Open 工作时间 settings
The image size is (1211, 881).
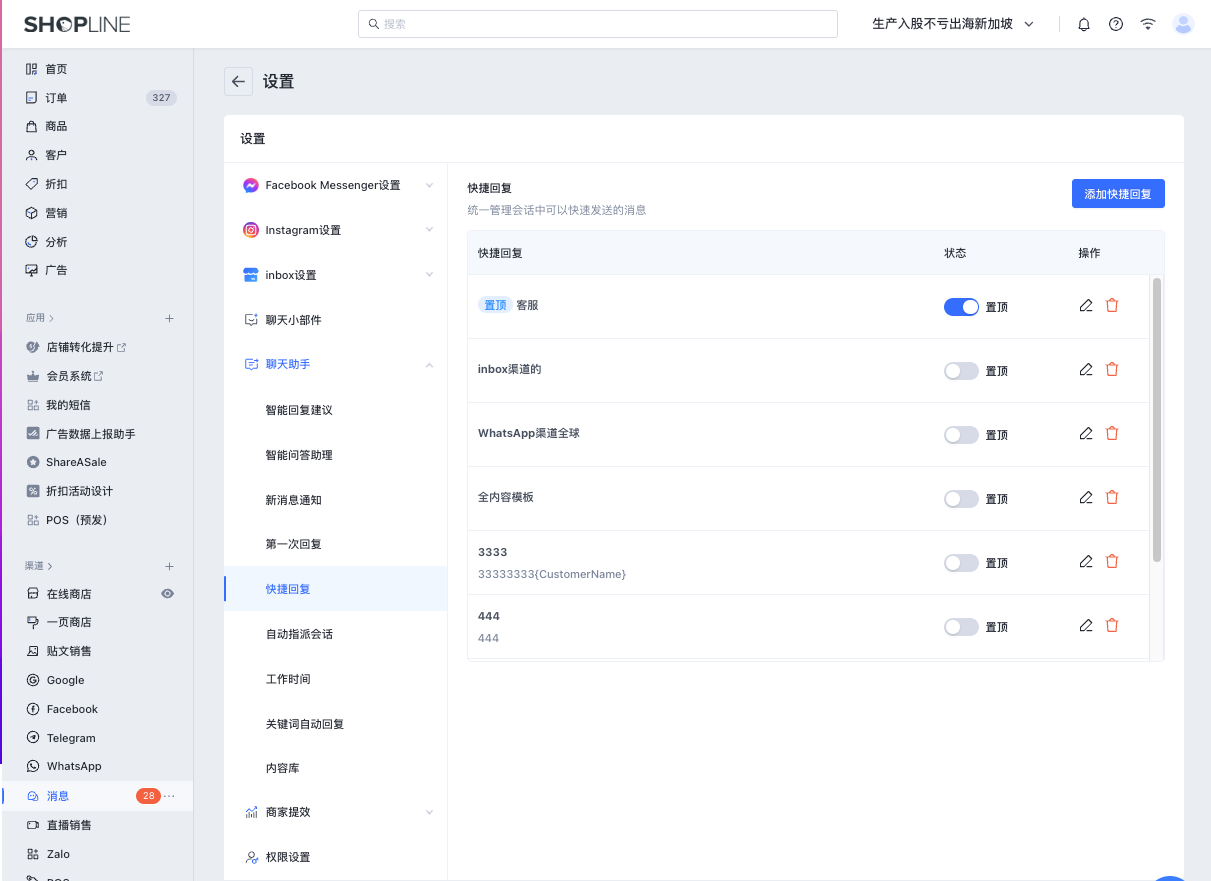(x=287, y=679)
